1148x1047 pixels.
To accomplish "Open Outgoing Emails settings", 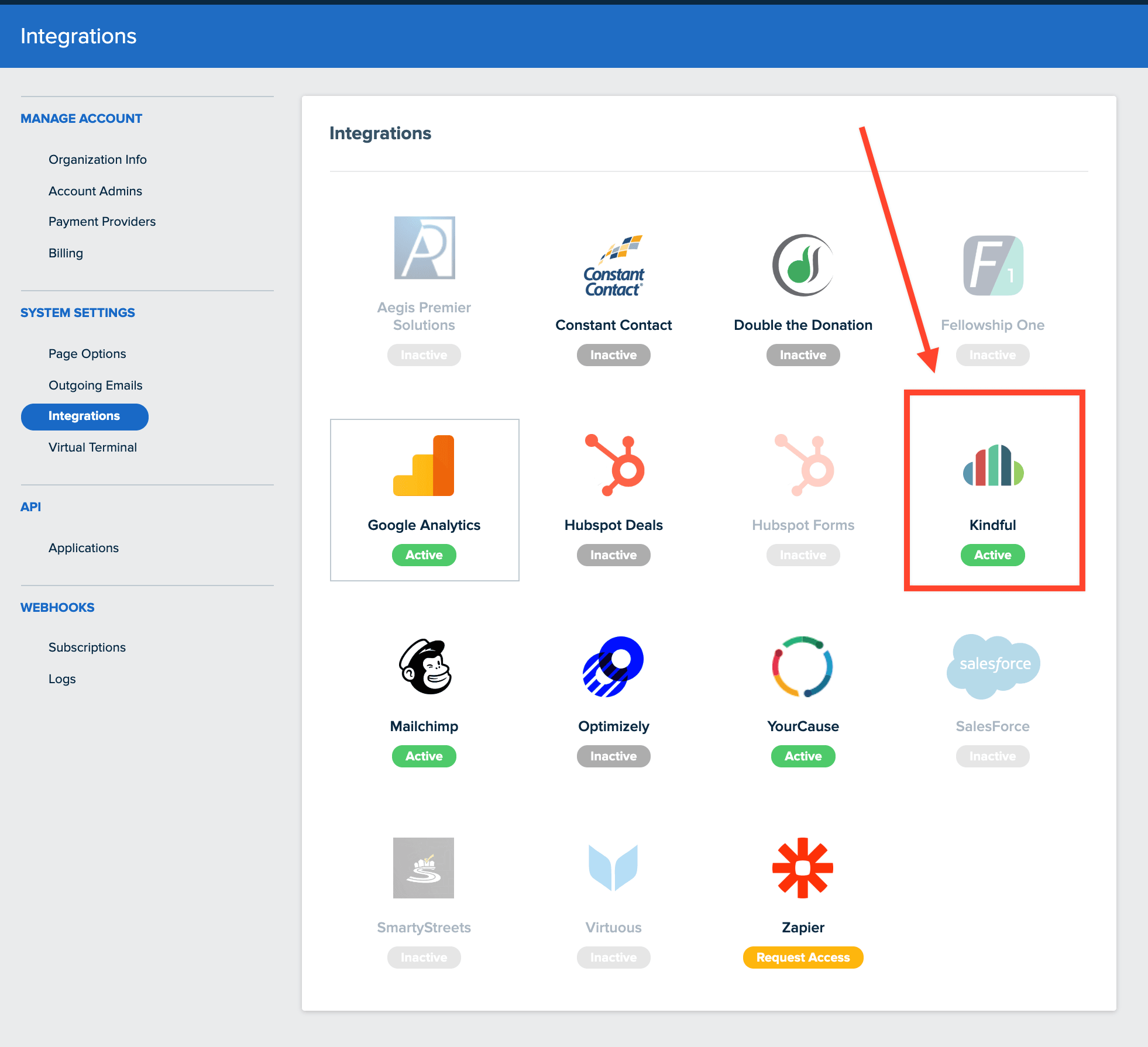I will (95, 385).
